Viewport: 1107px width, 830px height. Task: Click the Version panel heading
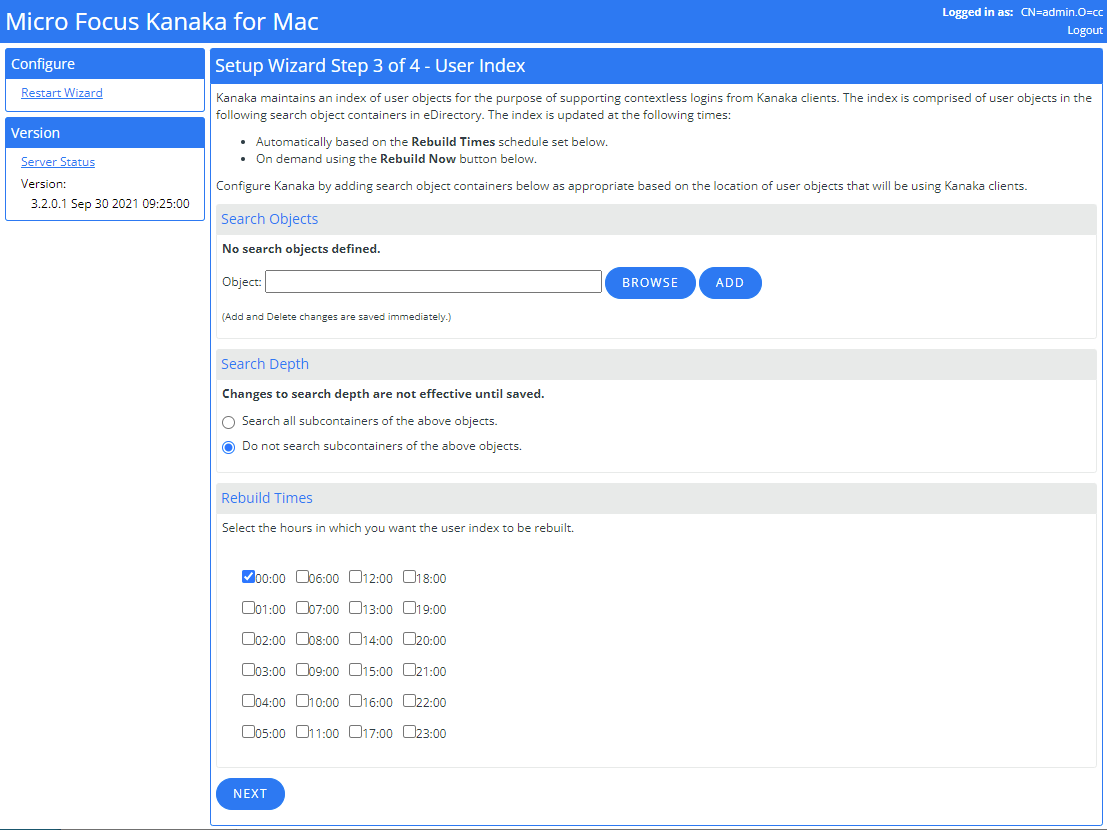[x=104, y=133]
